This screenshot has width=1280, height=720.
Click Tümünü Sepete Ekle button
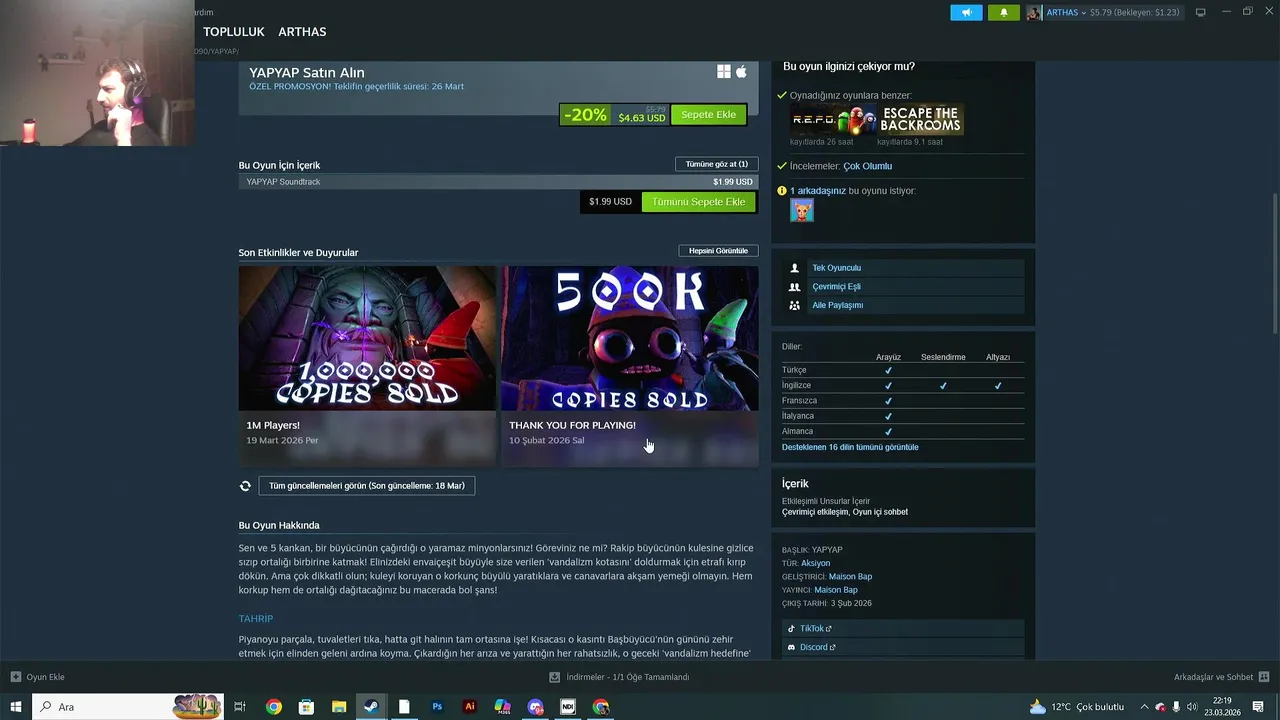pos(699,202)
